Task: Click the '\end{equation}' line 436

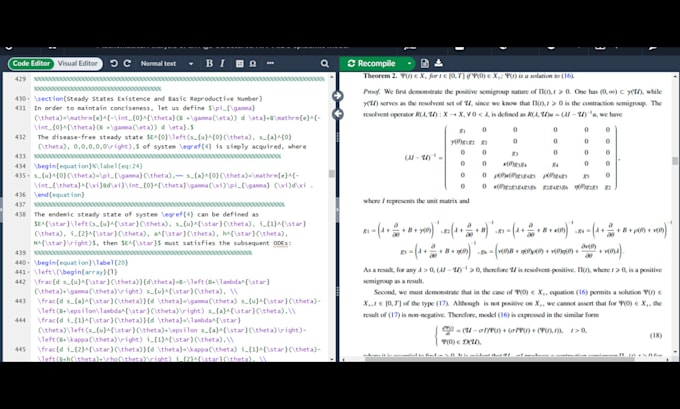Action: 59,195
